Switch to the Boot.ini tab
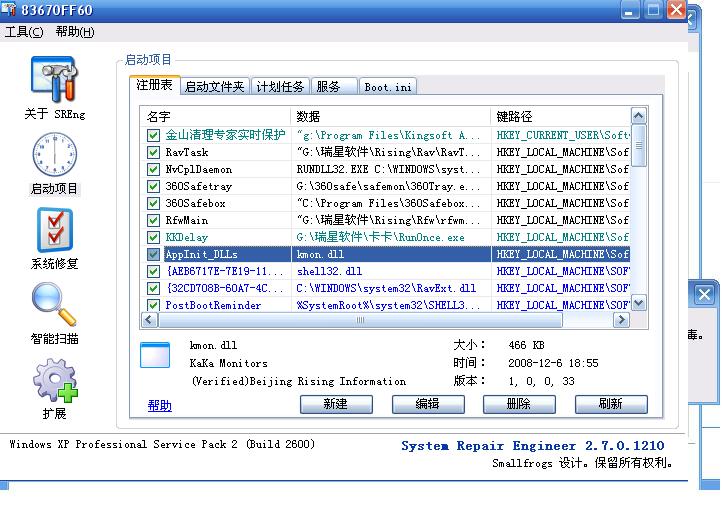 click(x=387, y=87)
